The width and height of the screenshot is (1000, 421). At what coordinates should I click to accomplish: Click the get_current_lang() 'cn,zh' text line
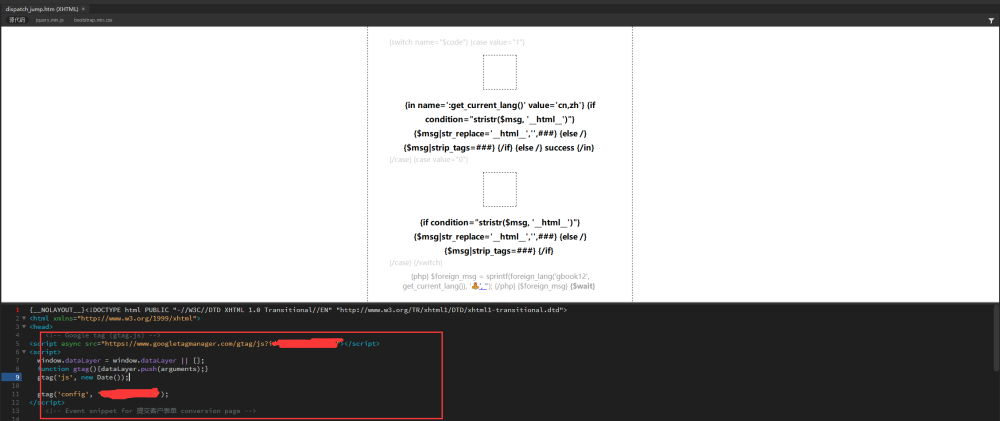coord(500,105)
